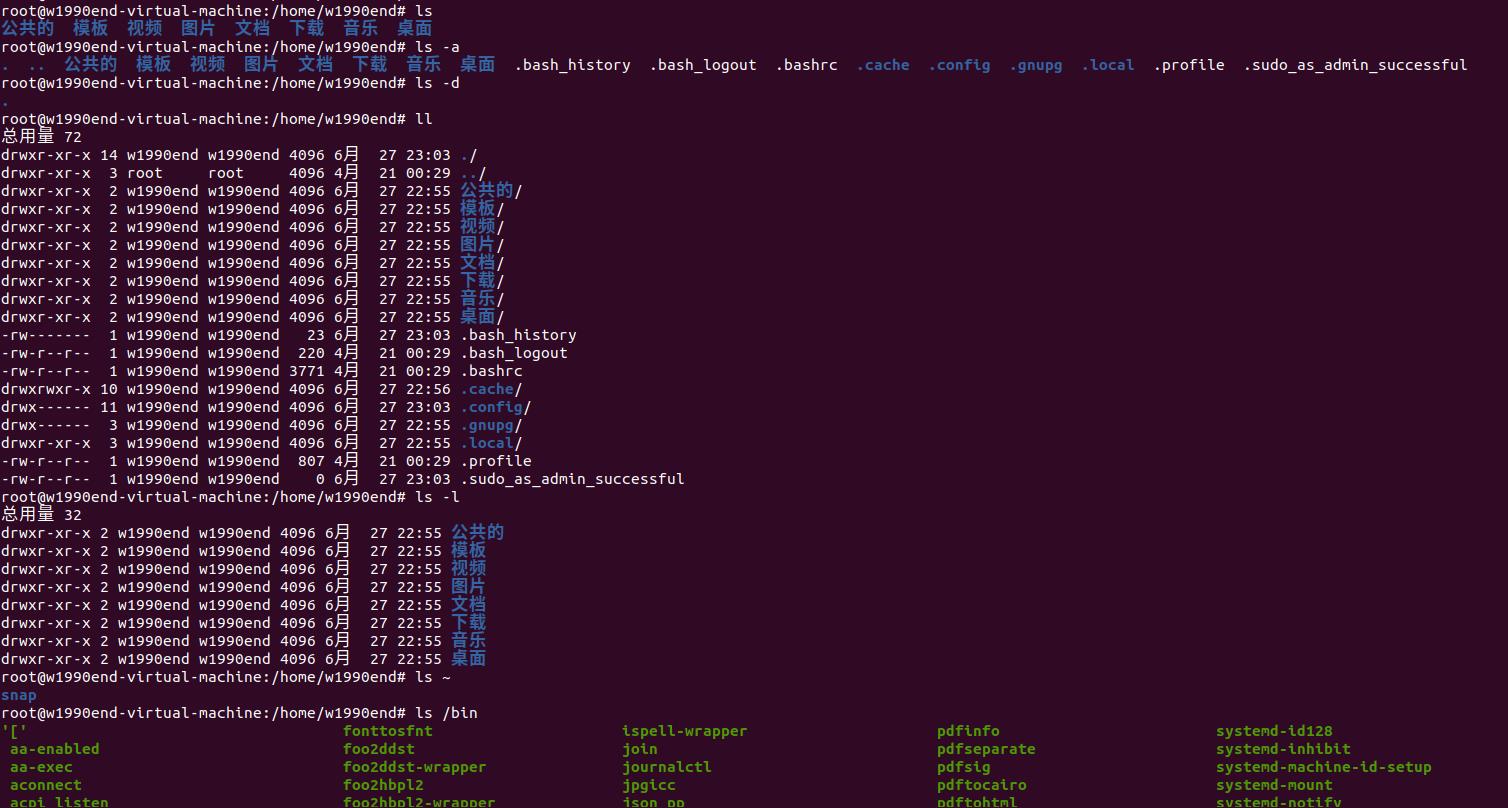Select .bash_history in the 'ls -a' output row
The width and height of the screenshot is (1508, 808).
click(573, 65)
